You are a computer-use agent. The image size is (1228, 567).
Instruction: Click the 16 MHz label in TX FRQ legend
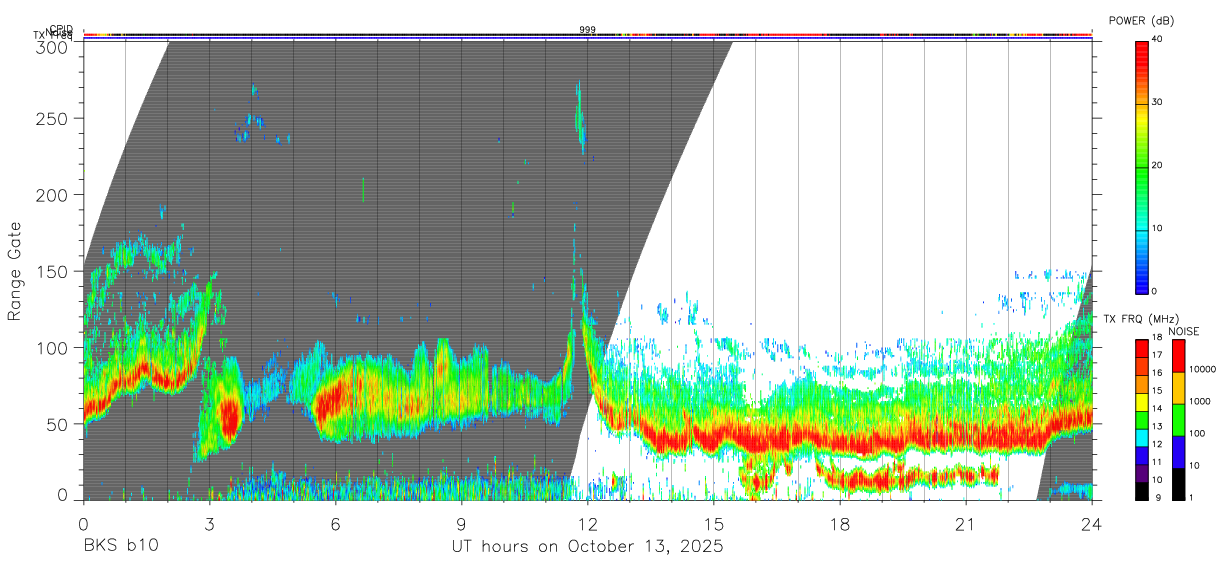tap(1157, 372)
